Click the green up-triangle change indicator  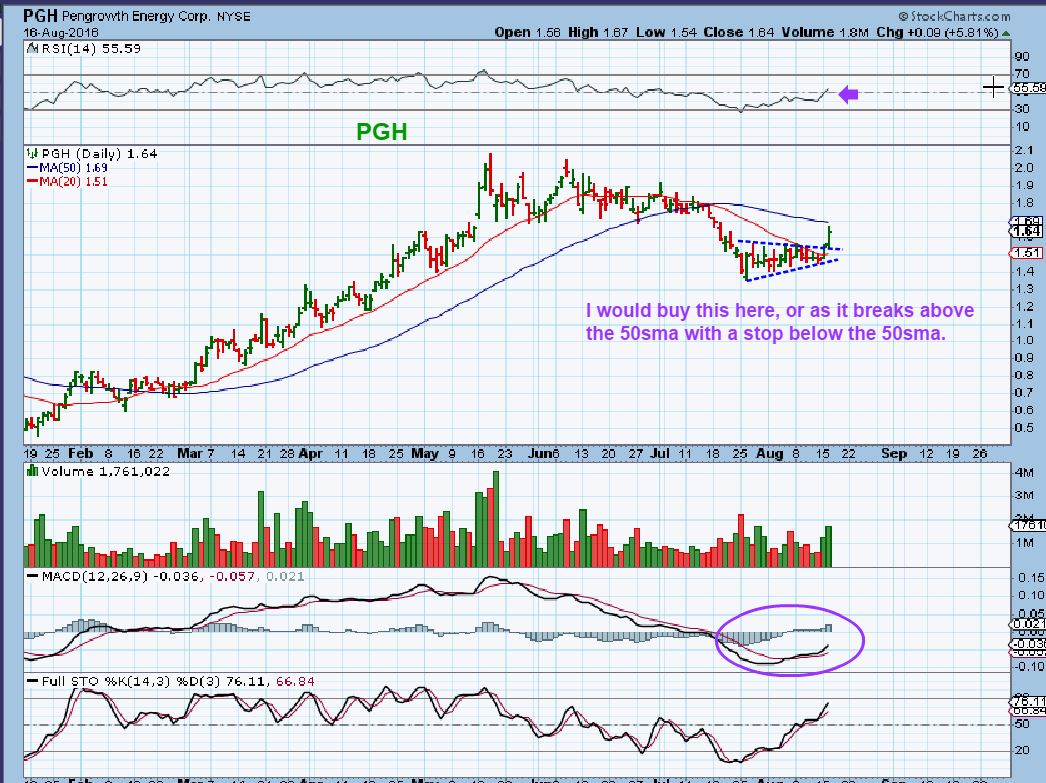(x=1006, y=33)
